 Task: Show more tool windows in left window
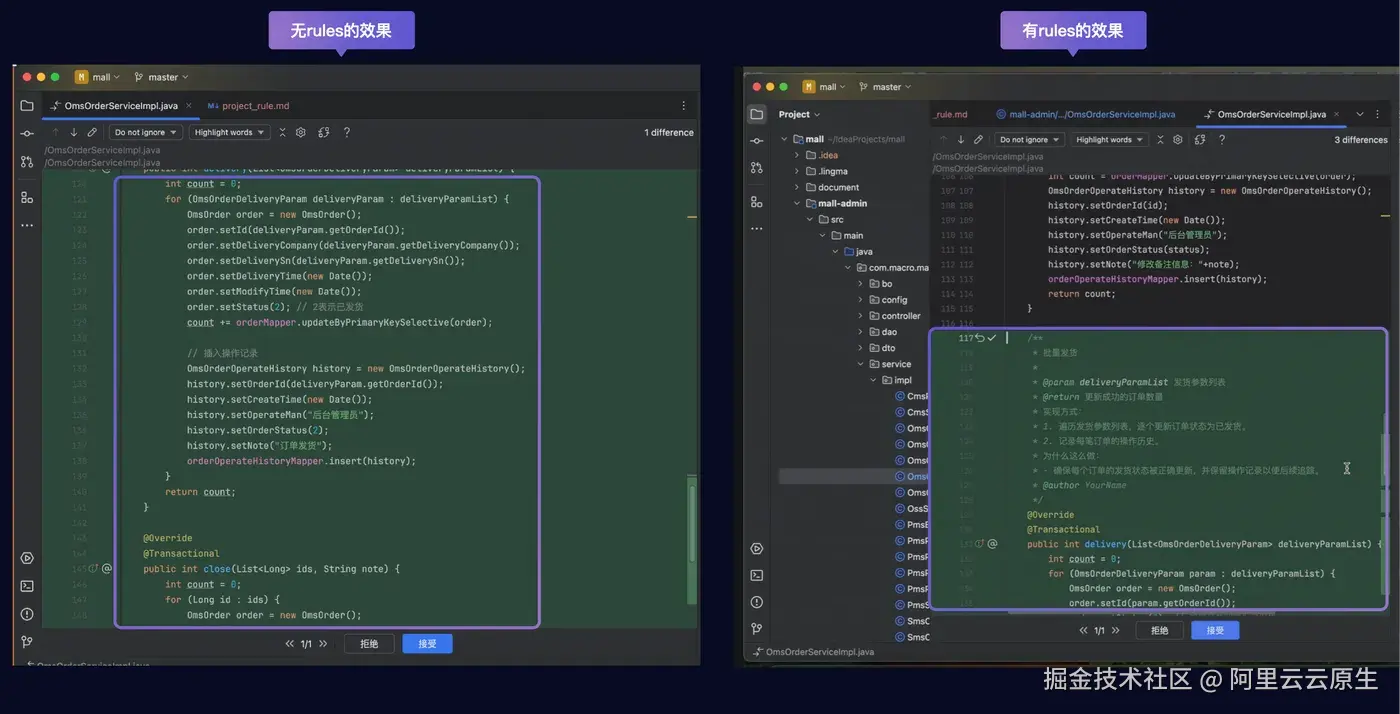(x=27, y=225)
